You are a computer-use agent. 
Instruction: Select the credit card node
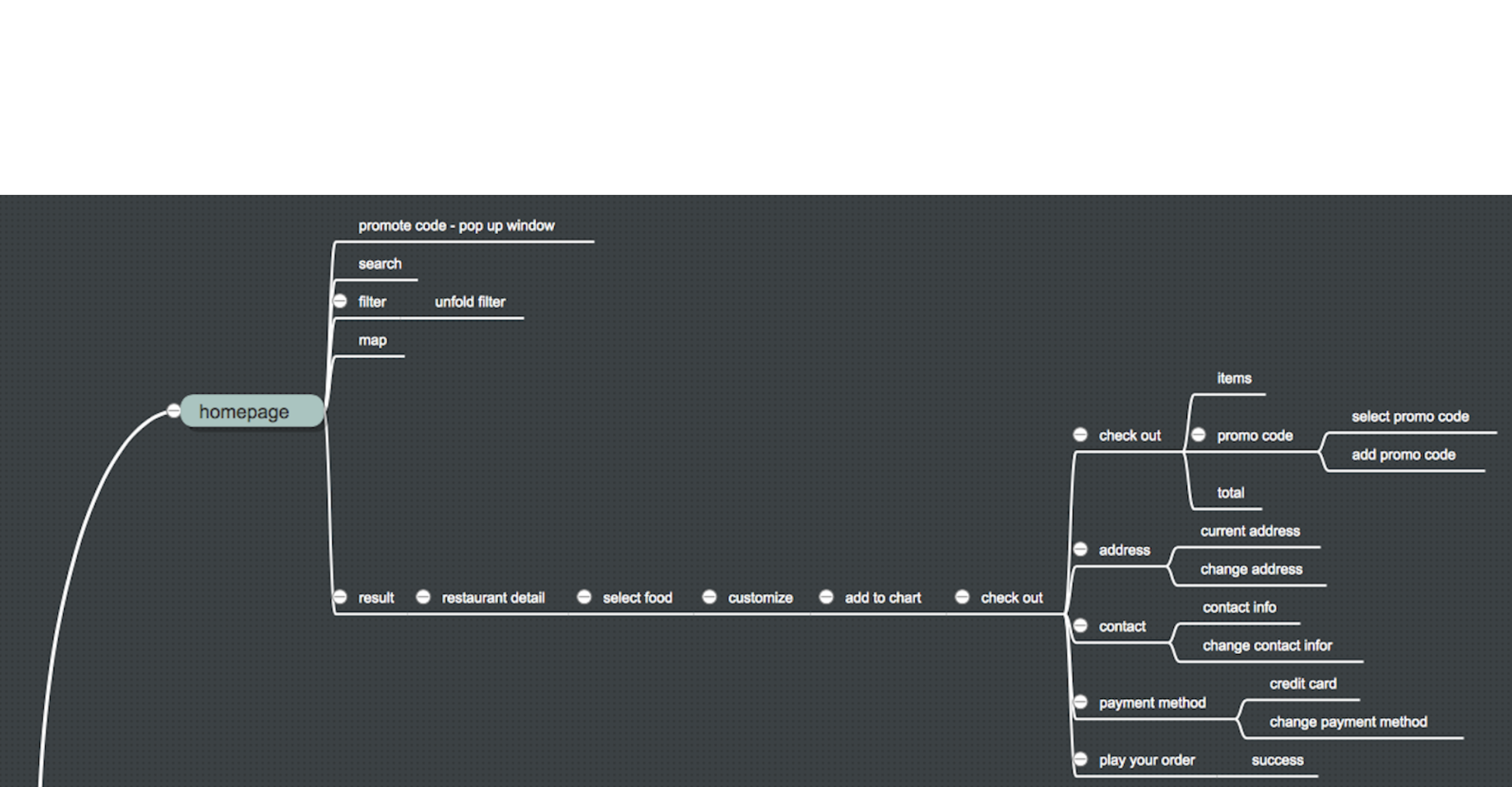coord(1303,683)
